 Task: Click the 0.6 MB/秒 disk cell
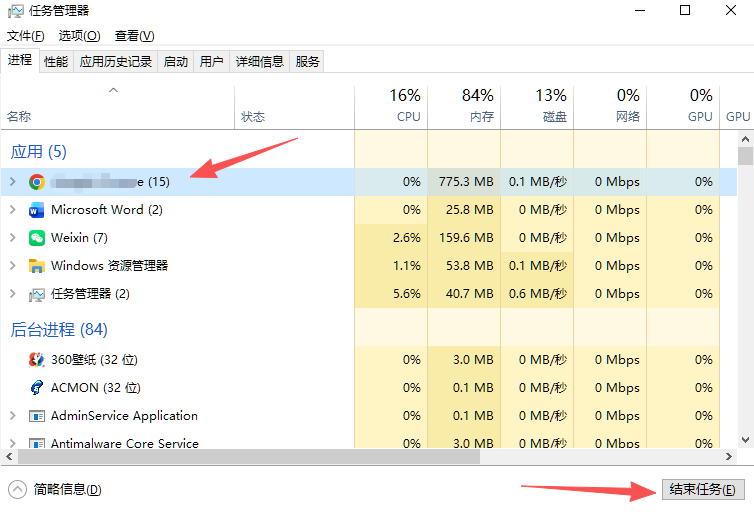pos(538,294)
